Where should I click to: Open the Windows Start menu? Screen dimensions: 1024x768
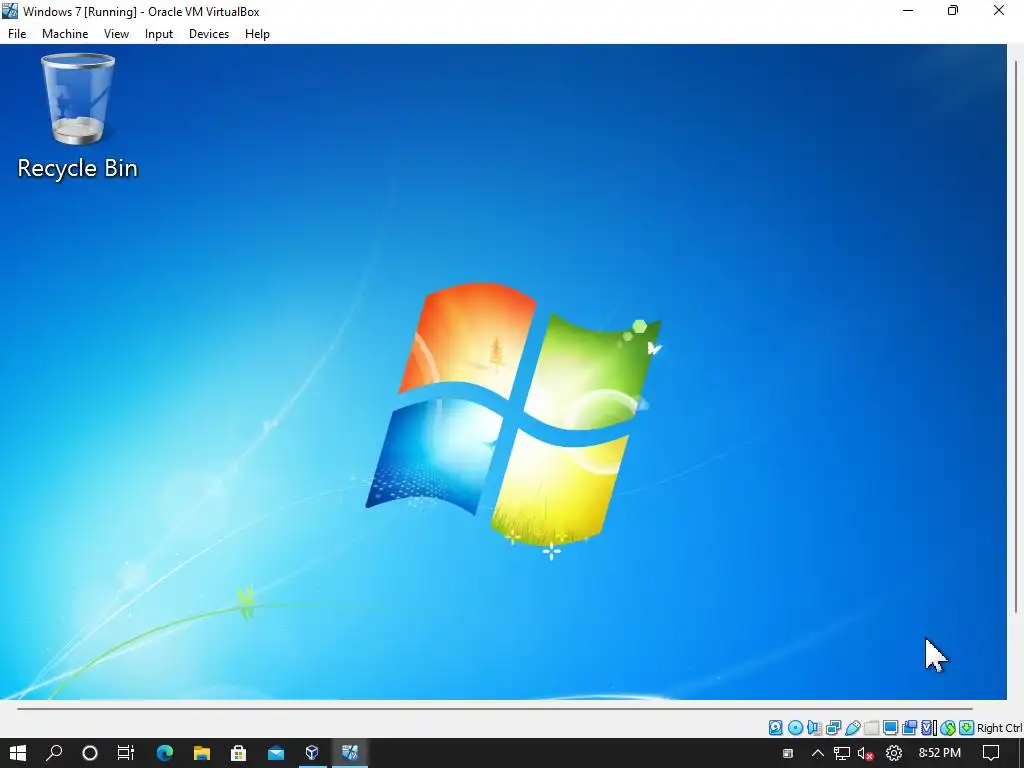click(18, 753)
